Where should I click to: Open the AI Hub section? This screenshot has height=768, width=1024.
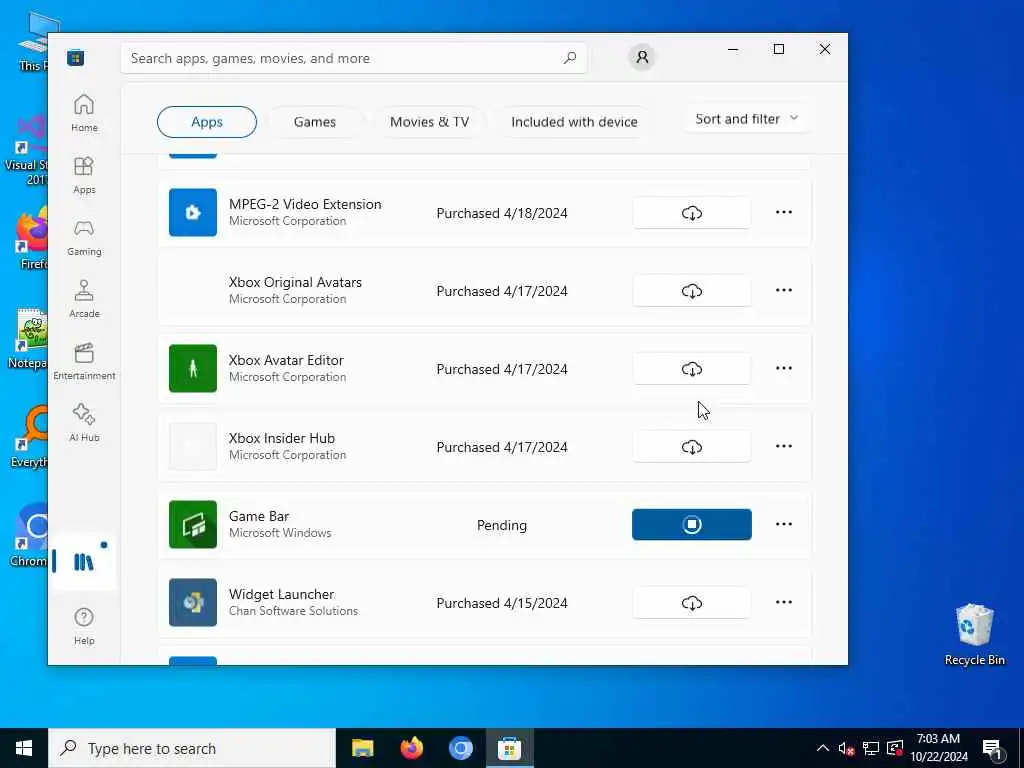84,423
